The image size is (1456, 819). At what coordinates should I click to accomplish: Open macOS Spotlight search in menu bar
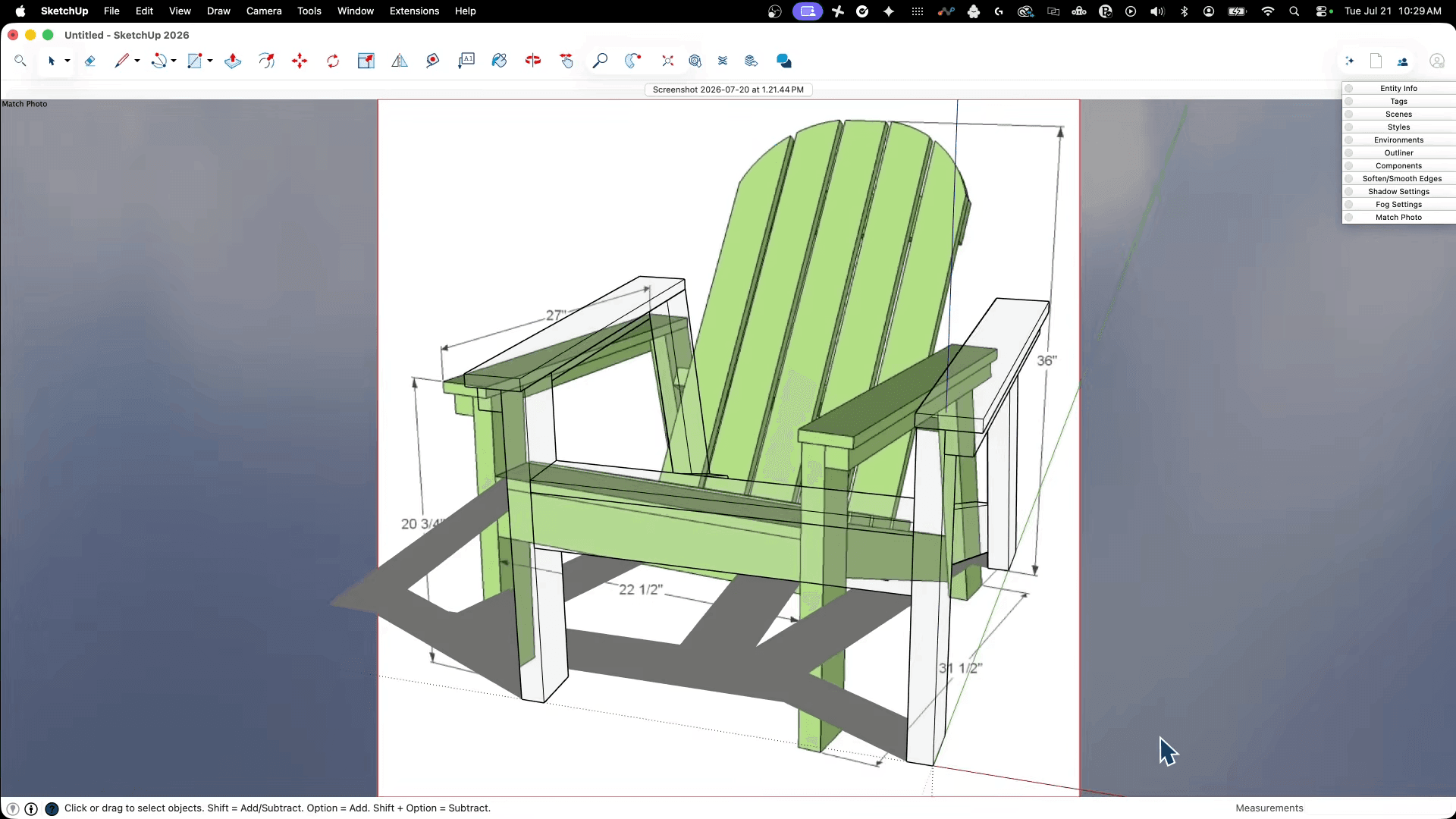[x=1294, y=11]
